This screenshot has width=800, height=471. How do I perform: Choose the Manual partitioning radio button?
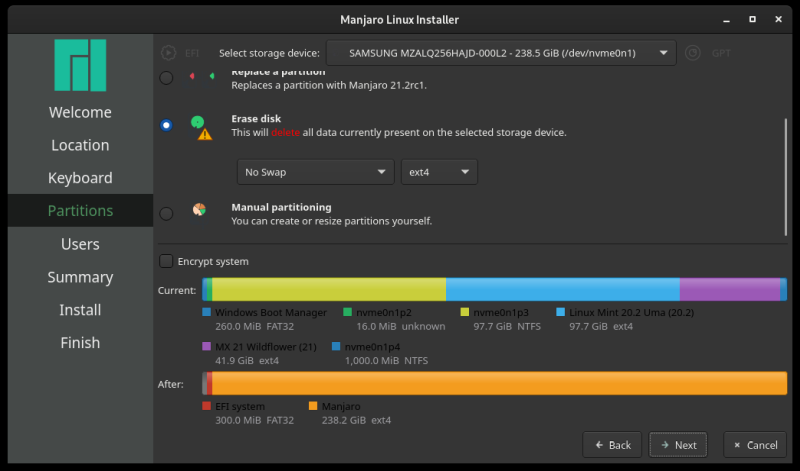166,212
